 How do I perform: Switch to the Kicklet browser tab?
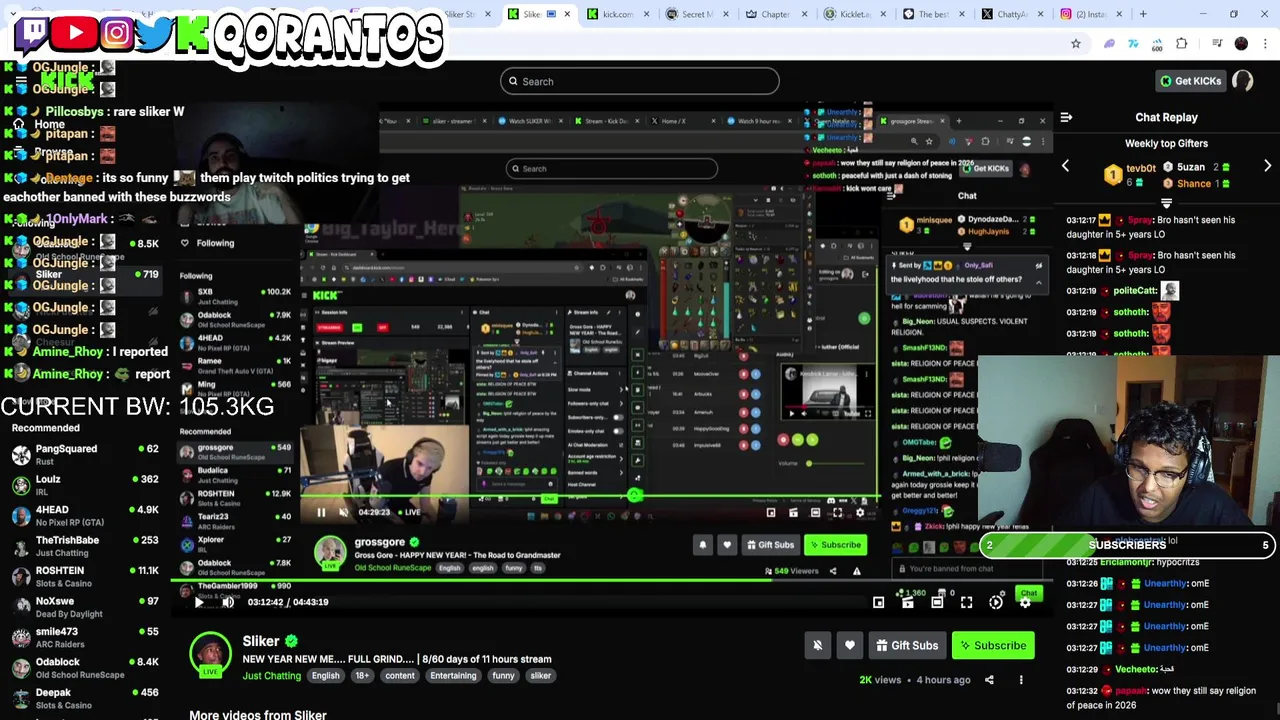[x=855, y=14]
